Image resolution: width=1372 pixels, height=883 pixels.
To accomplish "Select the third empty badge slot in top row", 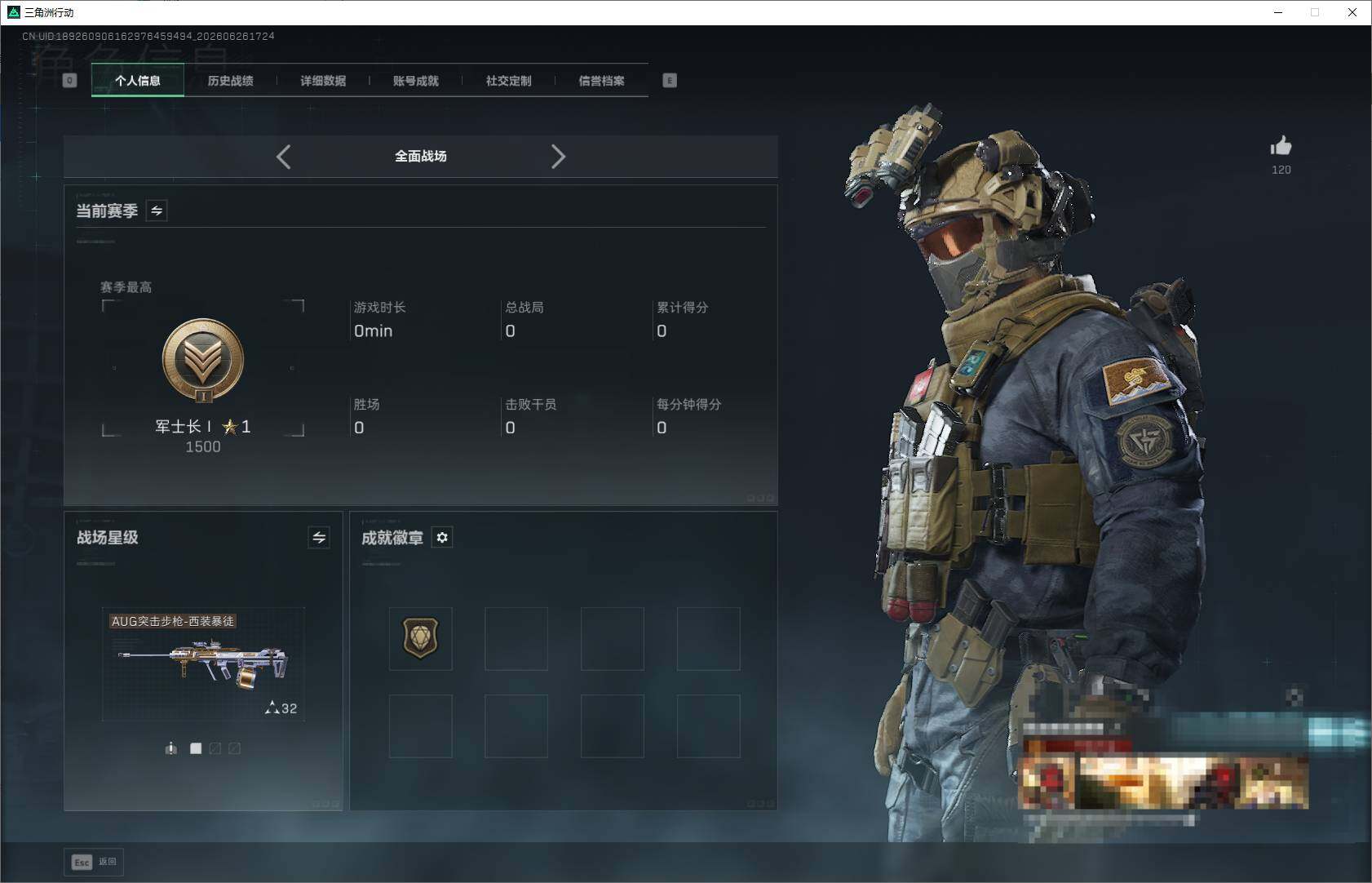I will click(613, 638).
